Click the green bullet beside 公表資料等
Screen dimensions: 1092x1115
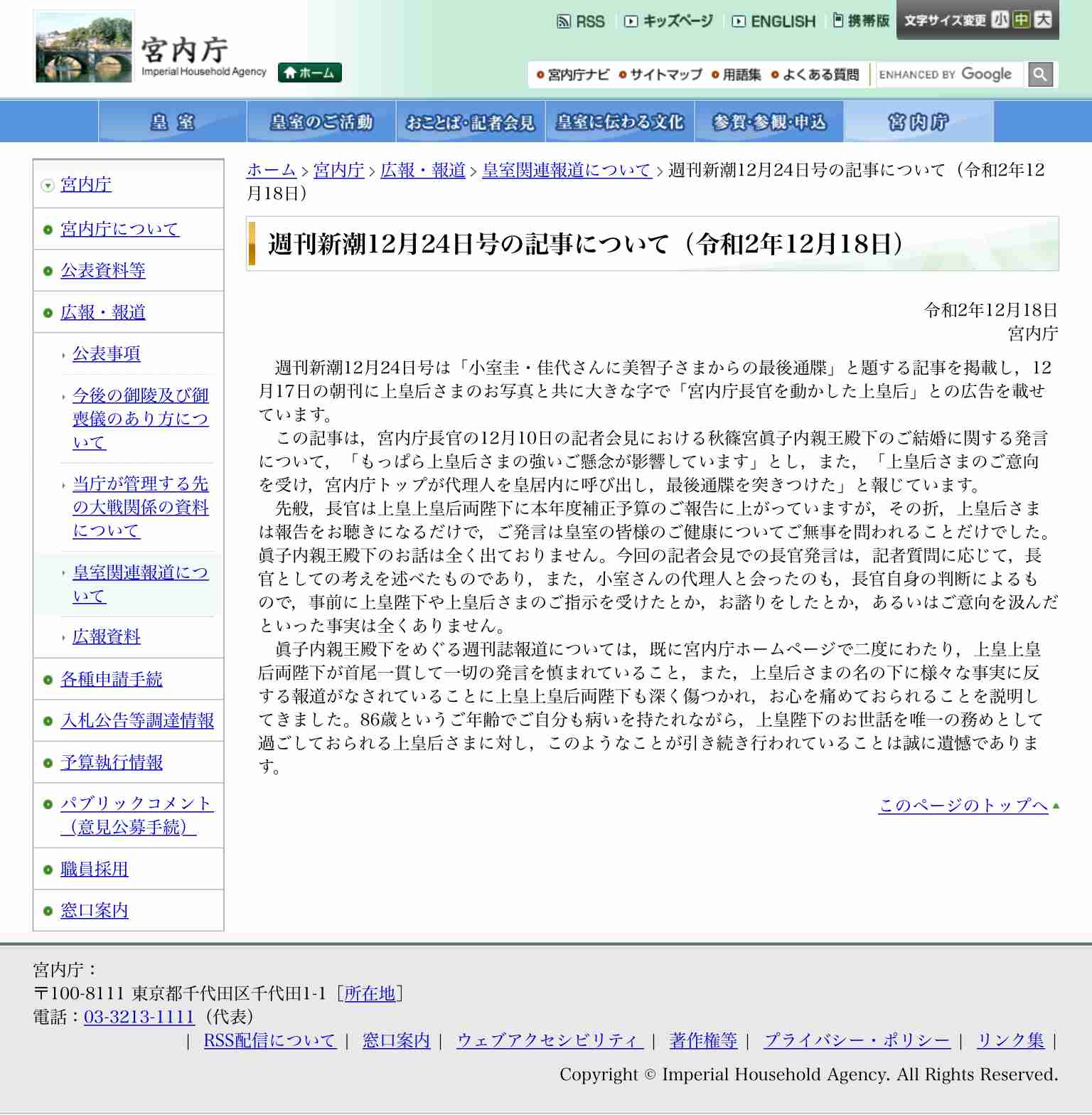tap(48, 271)
